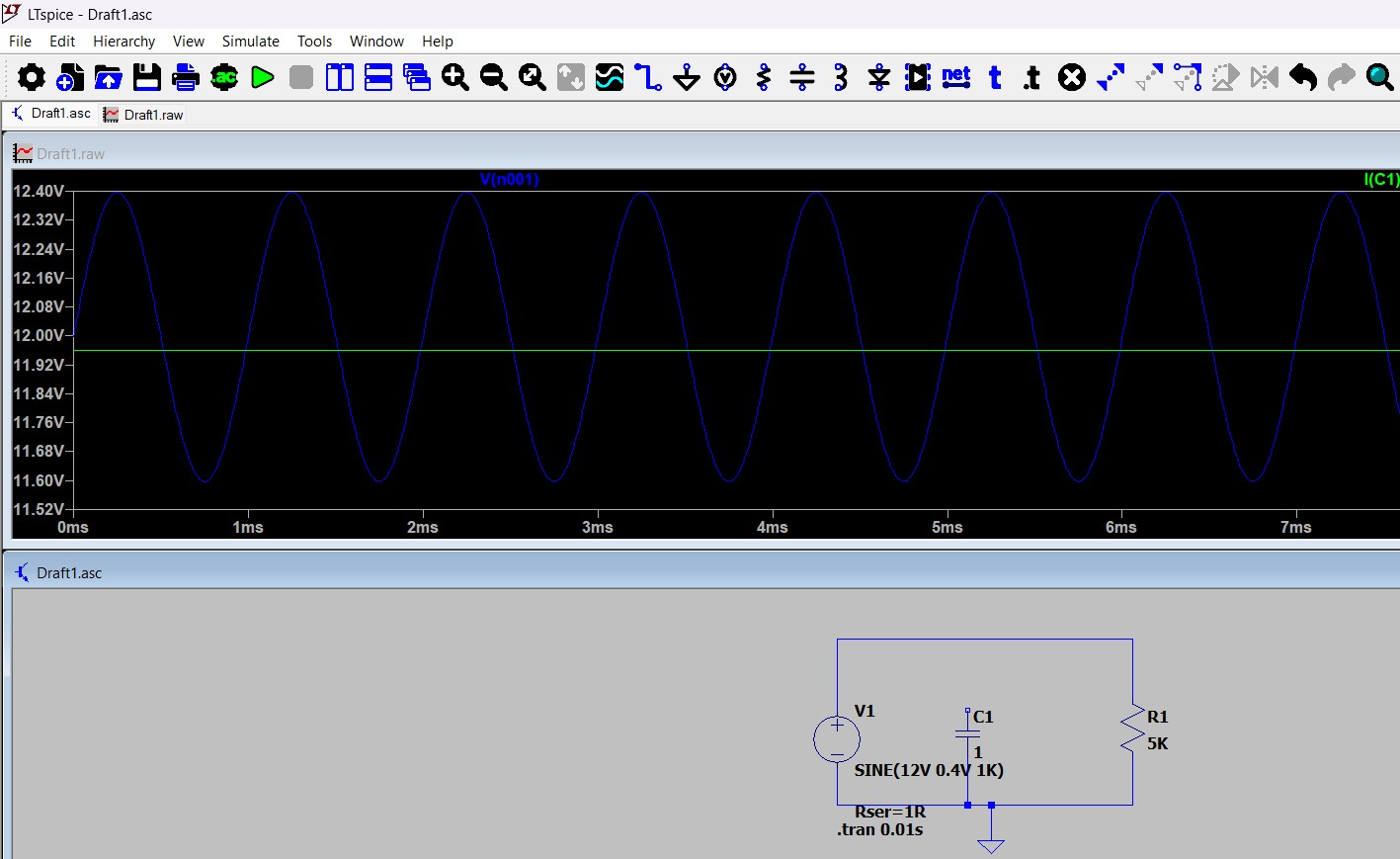
Task: Activate the Delete tool
Action: [x=1072, y=77]
